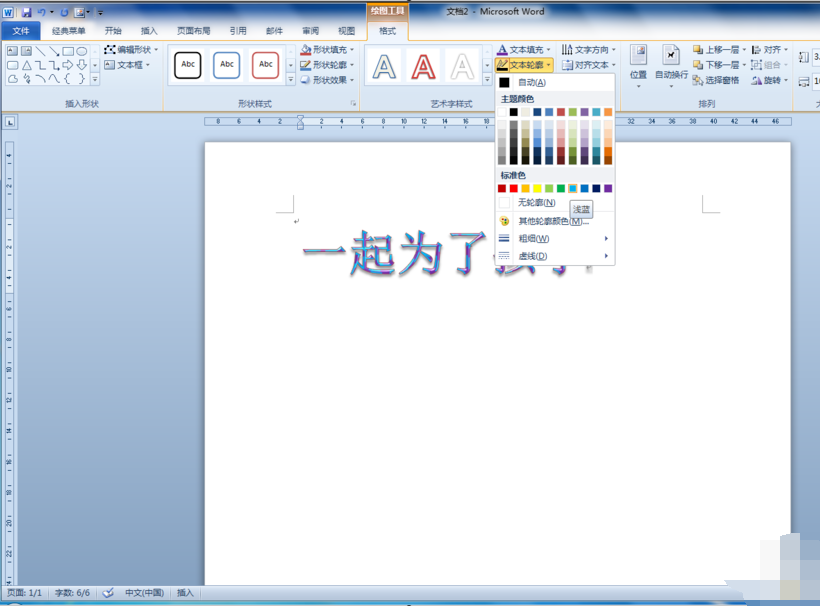Choose the red A WordArt style
Screen dimensions: 820x606
point(423,66)
